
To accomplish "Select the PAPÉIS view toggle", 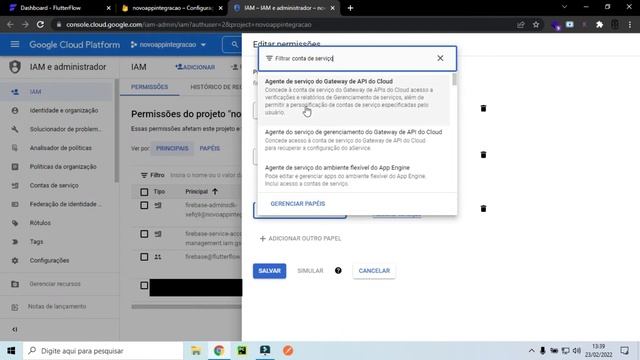I will pos(209,148).
